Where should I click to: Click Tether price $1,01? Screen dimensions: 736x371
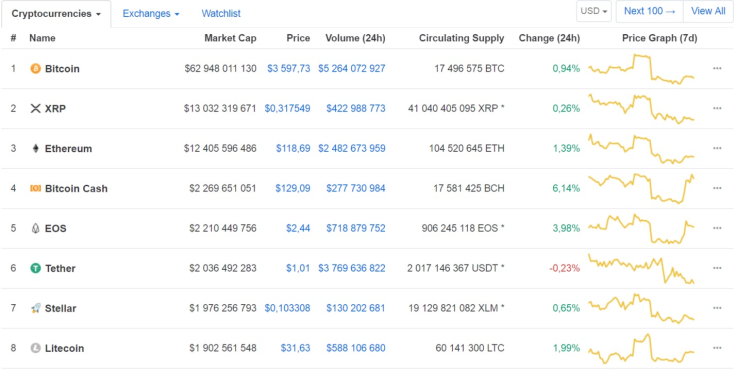click(298, 268)
